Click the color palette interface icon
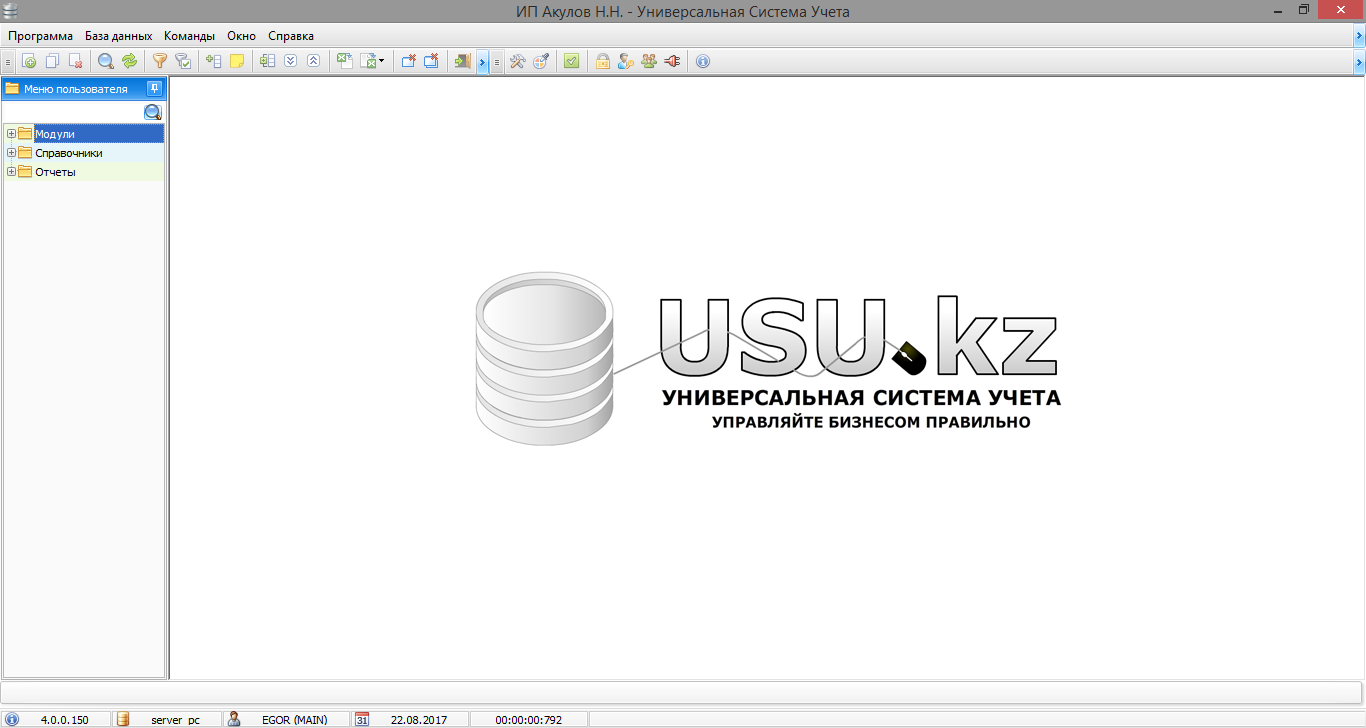 541,61
